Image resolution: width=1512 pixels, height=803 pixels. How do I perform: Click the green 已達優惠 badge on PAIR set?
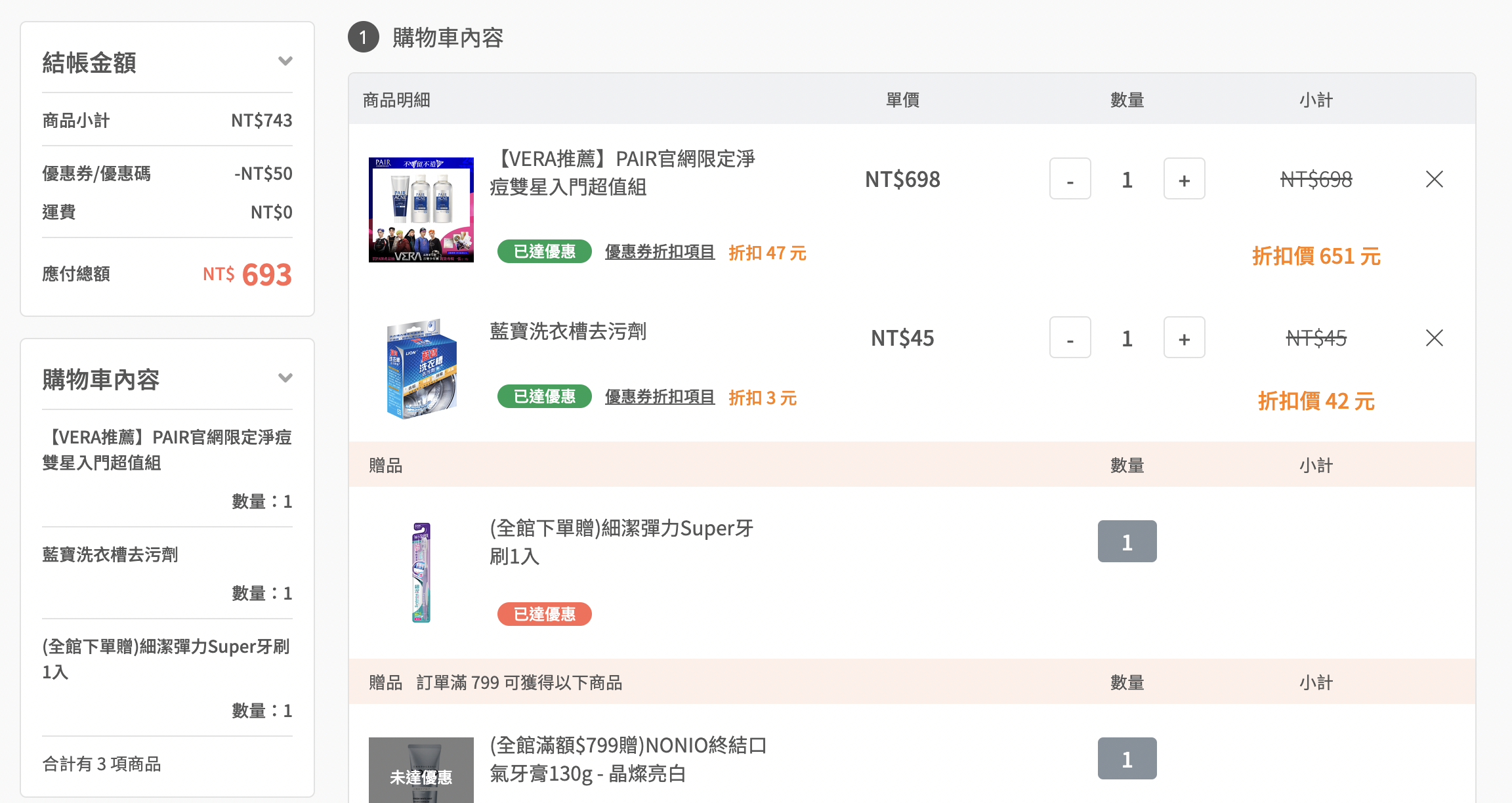[x=545, y=251]
